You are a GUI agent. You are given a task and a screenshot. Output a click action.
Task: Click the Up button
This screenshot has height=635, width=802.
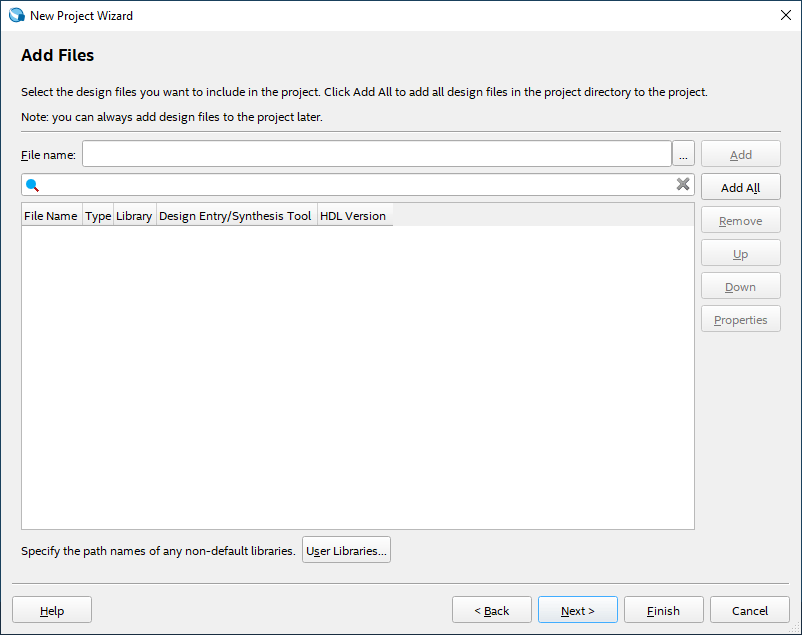pos(740,254)
